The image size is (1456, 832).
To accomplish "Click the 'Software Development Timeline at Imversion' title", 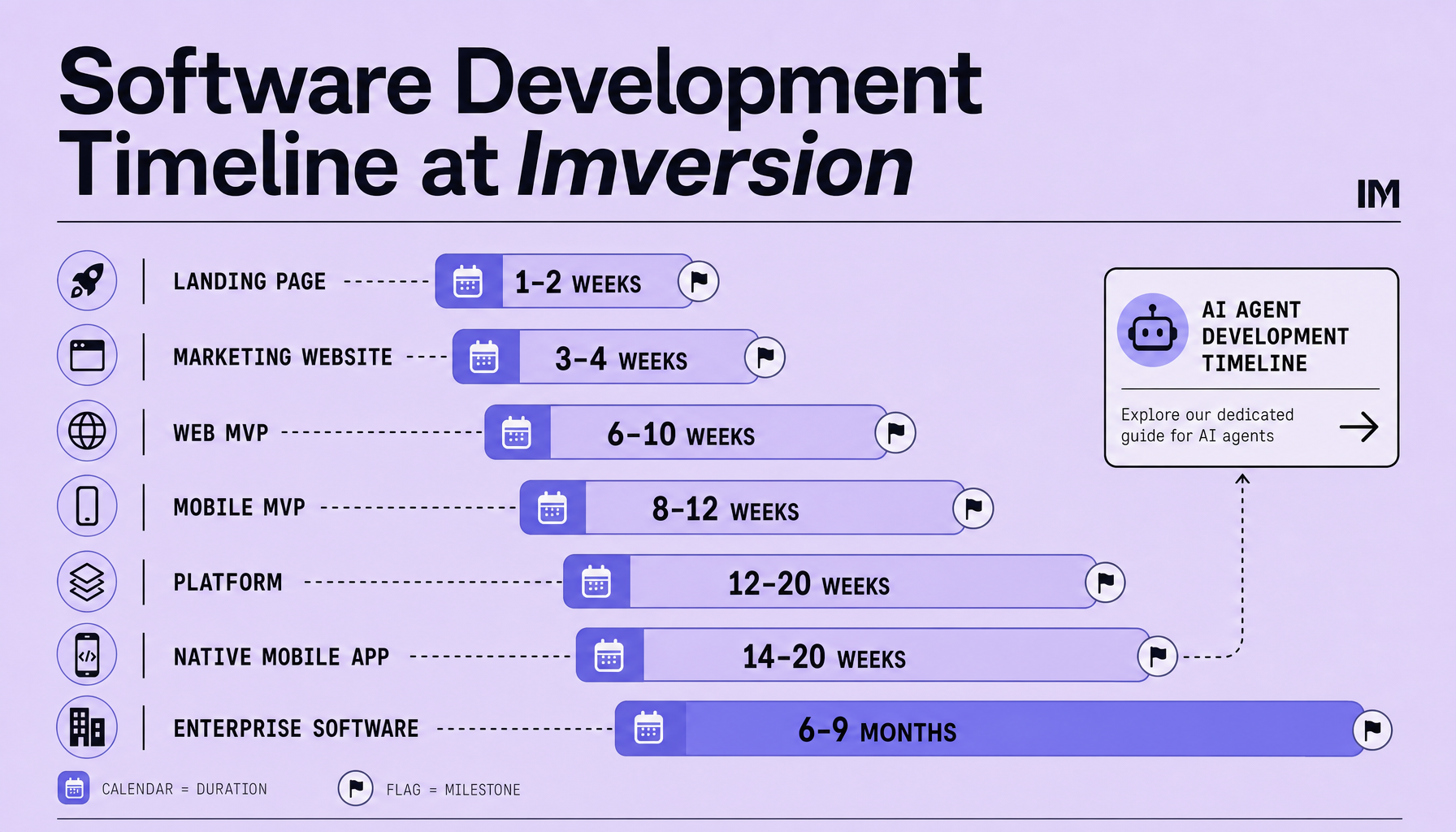I will (520, 122).
